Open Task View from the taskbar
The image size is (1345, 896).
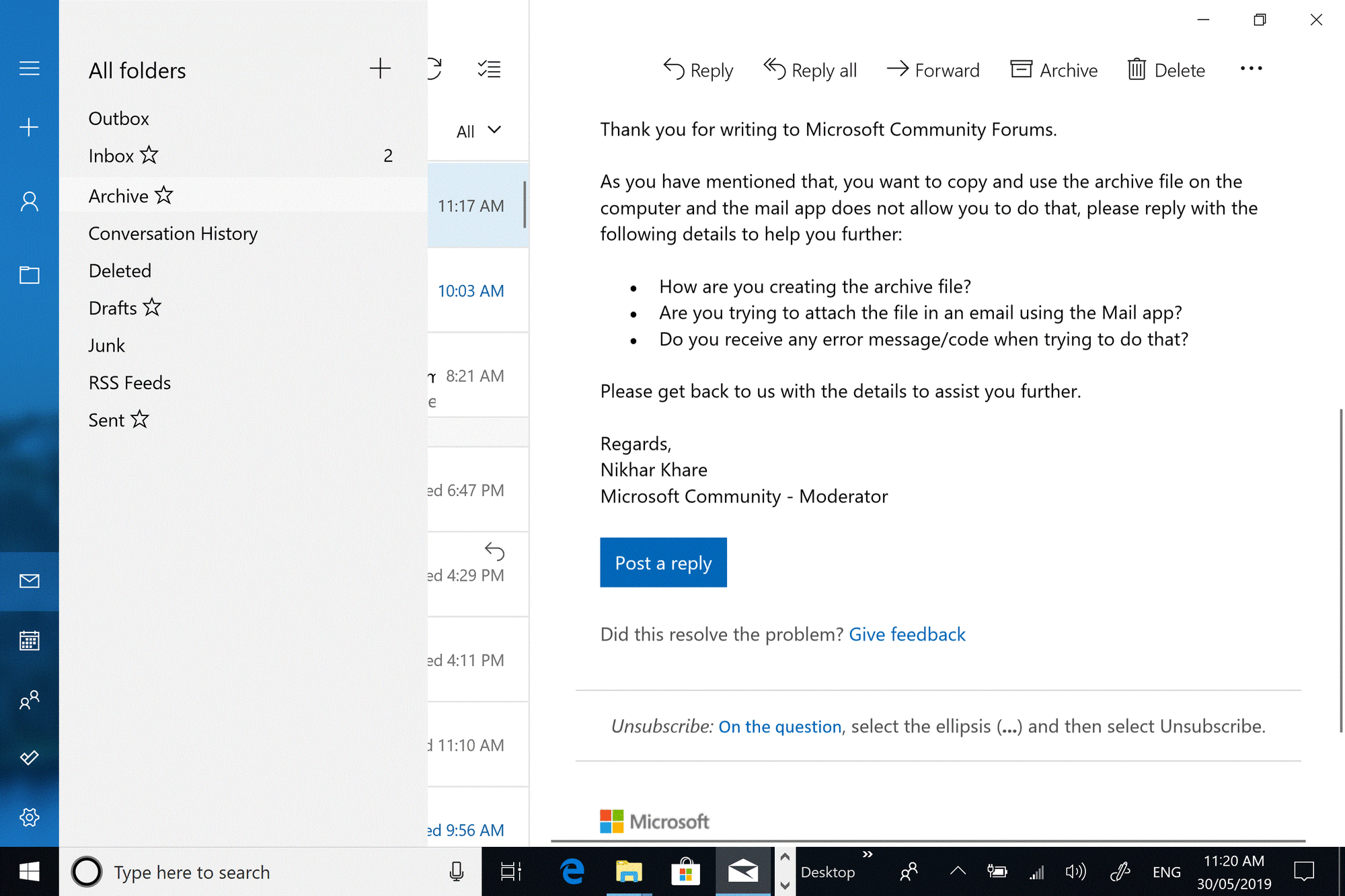(511, 872)
